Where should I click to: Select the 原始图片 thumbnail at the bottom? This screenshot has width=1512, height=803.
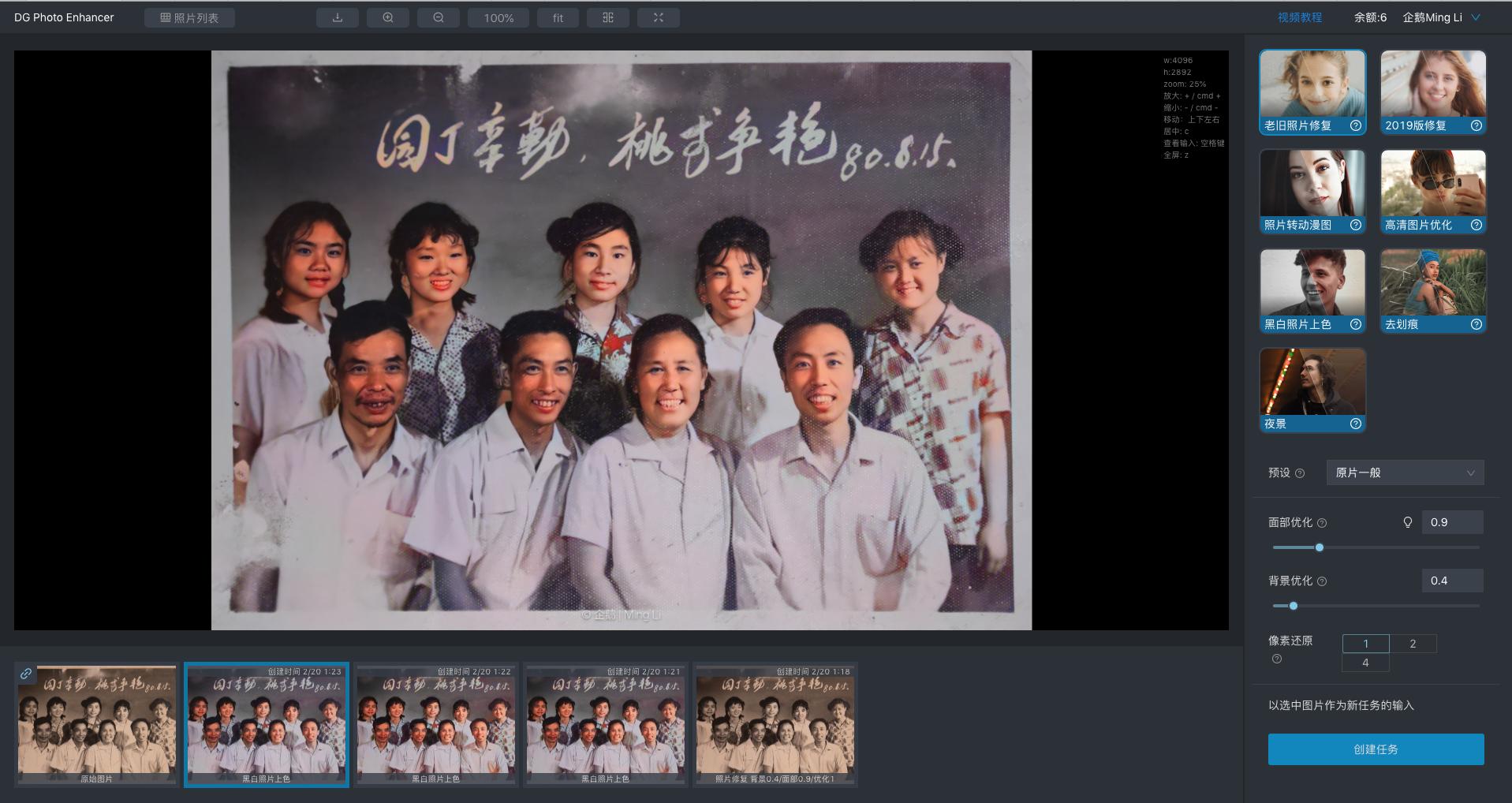pyautogui.click(x=95, y=723)
